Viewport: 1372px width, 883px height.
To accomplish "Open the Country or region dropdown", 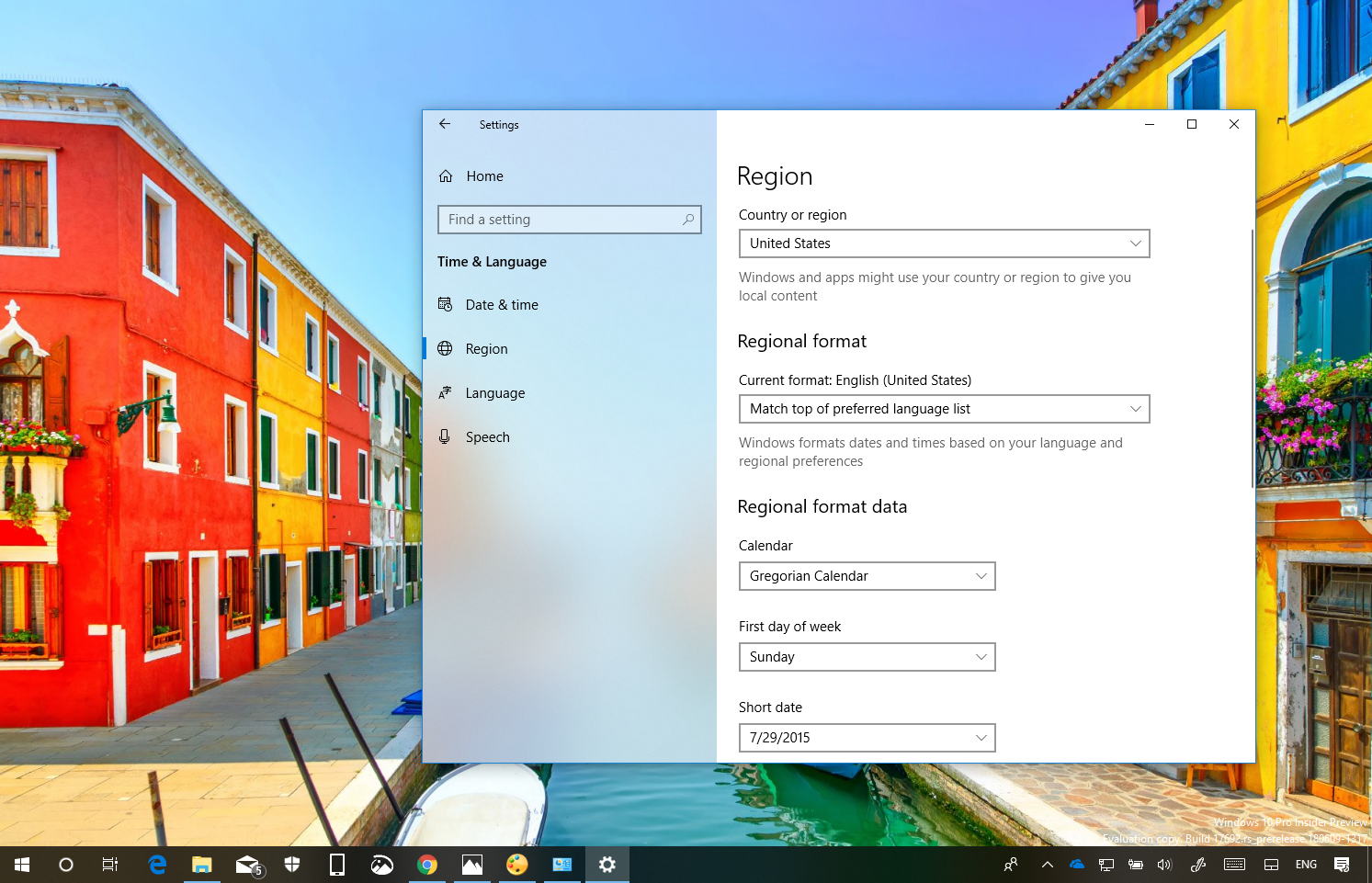I will click(944, 243).
